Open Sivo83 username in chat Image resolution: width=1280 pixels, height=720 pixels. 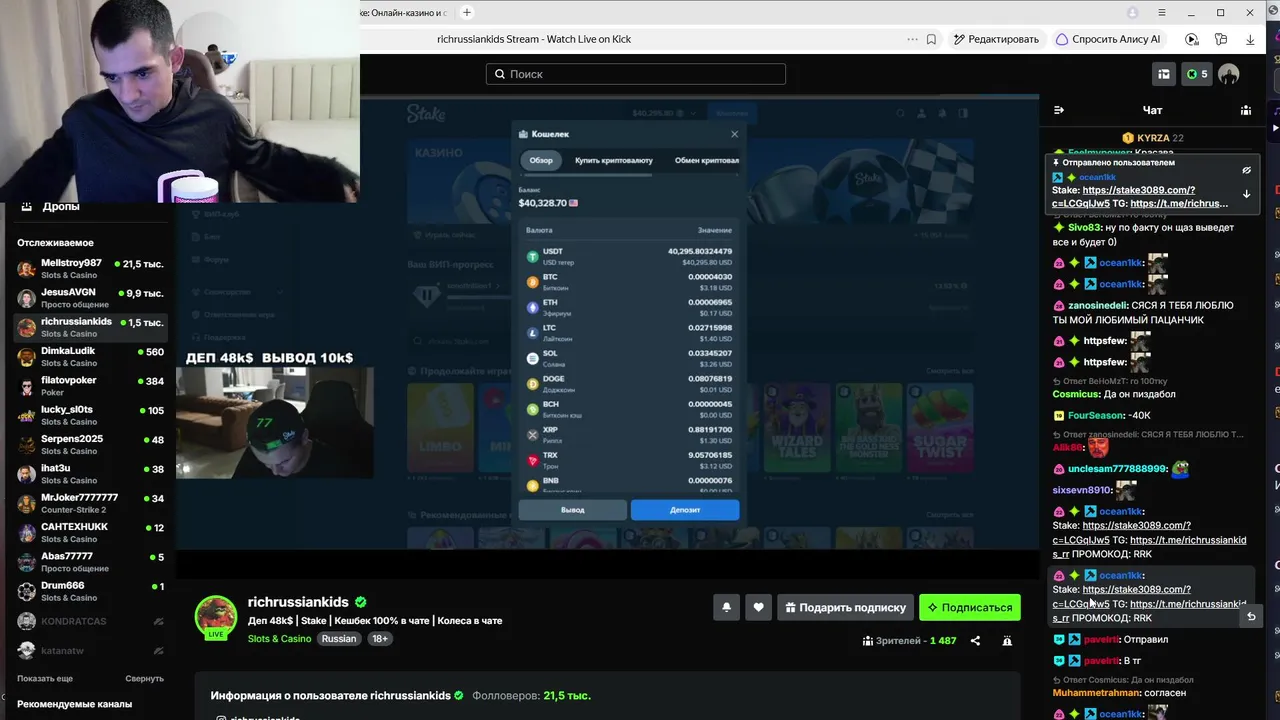(x=1086, y=227)
